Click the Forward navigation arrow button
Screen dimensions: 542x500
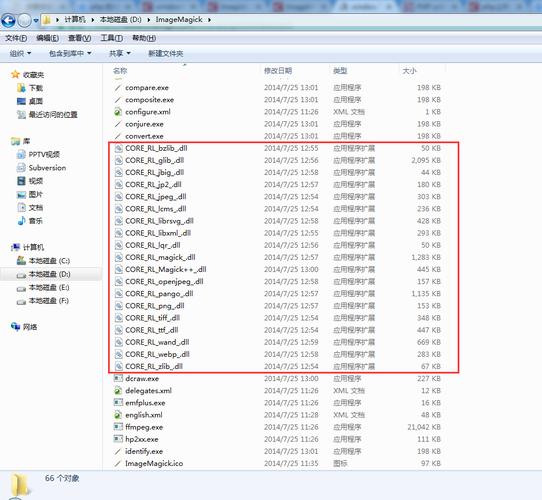pyautogui.click(x=24, y=21)
